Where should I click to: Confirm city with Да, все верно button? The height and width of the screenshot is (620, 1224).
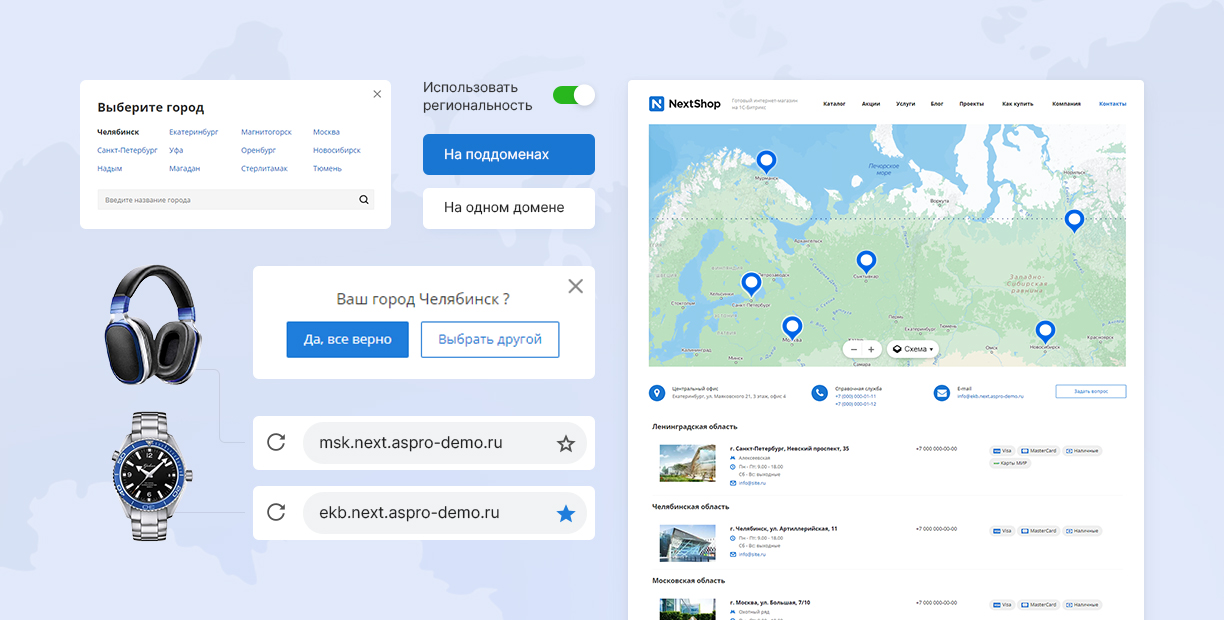point(347,339)
